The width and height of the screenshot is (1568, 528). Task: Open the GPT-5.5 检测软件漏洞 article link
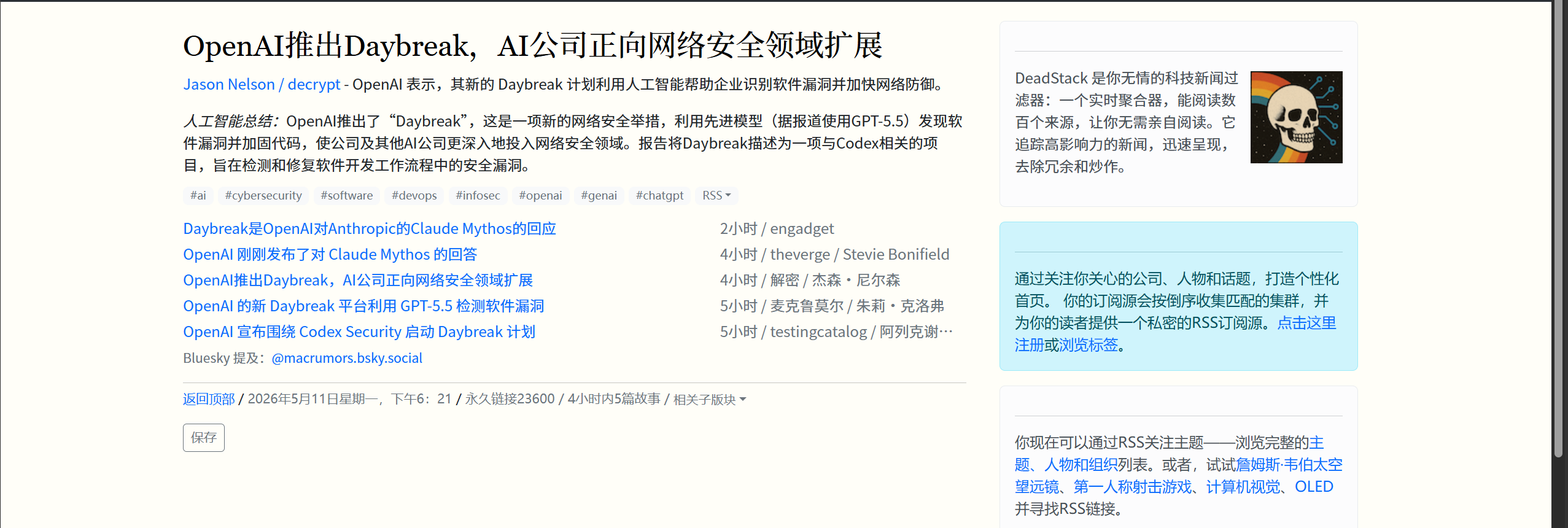pos(363,306)
